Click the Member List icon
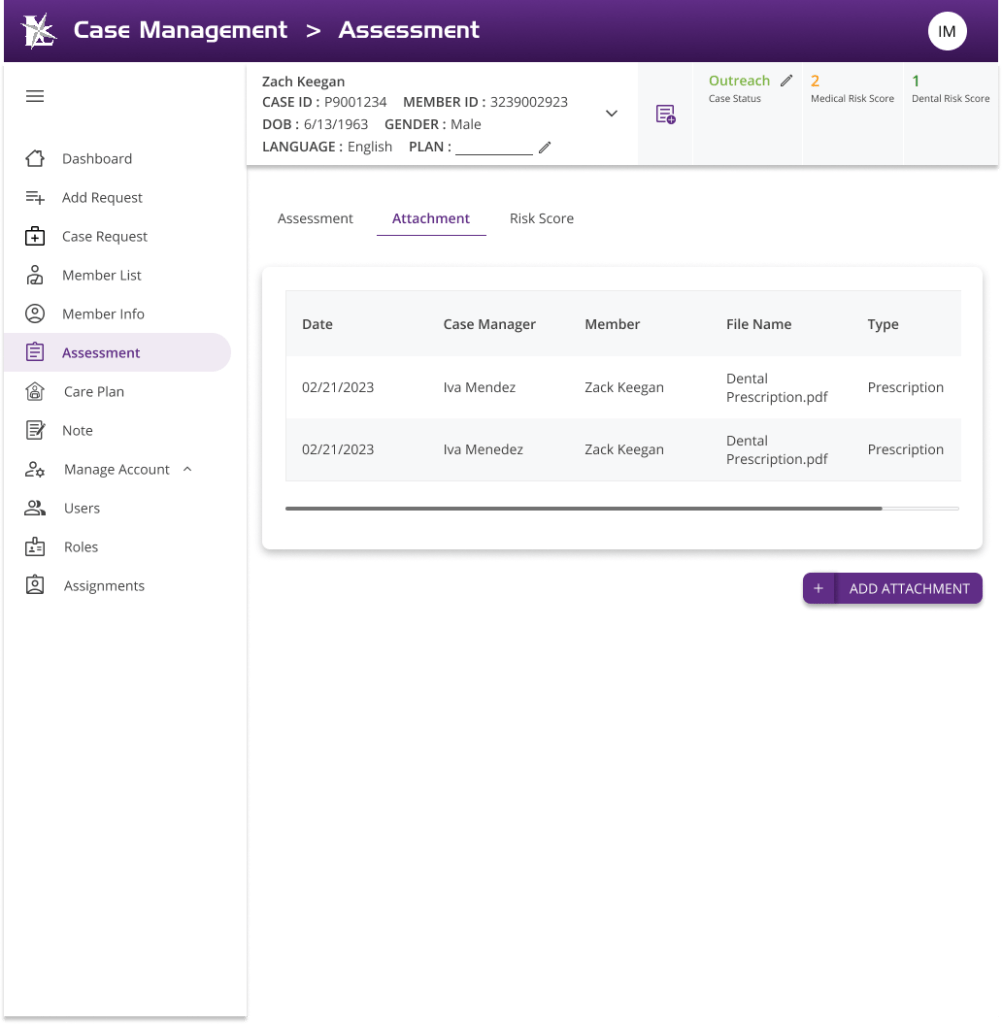 35,276
